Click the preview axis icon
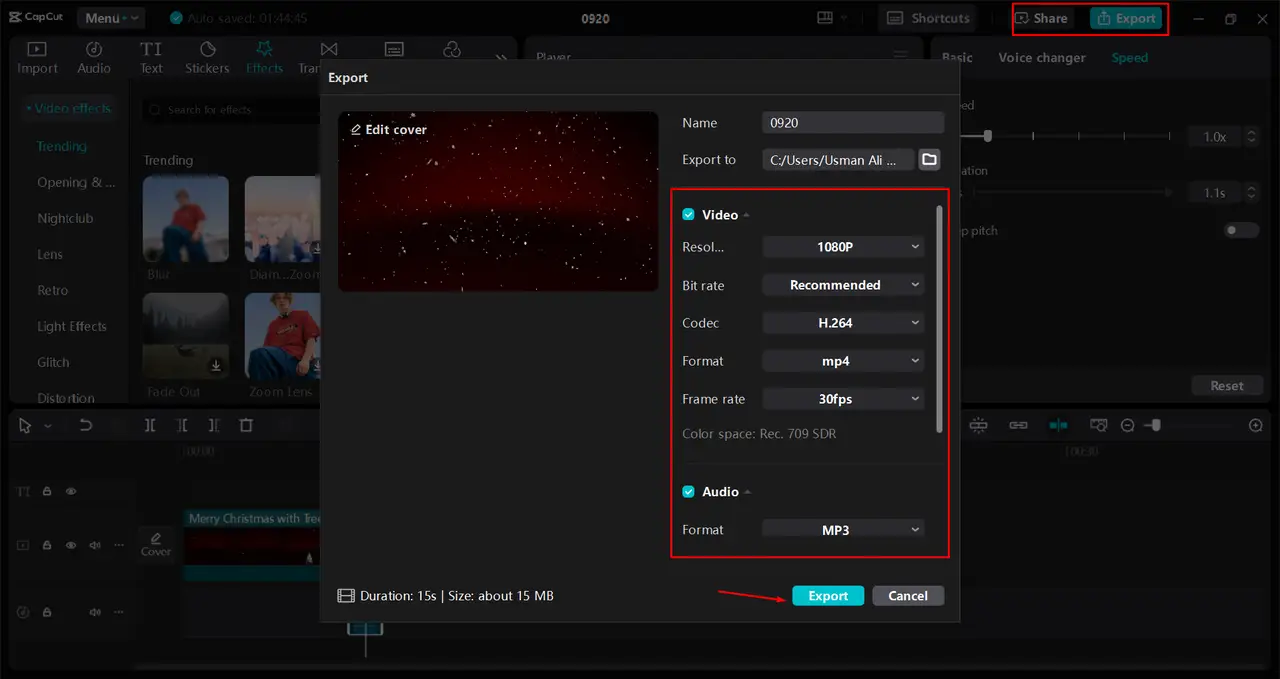This screenshot has width=1280, height=679. click(x=1099, y=425)
